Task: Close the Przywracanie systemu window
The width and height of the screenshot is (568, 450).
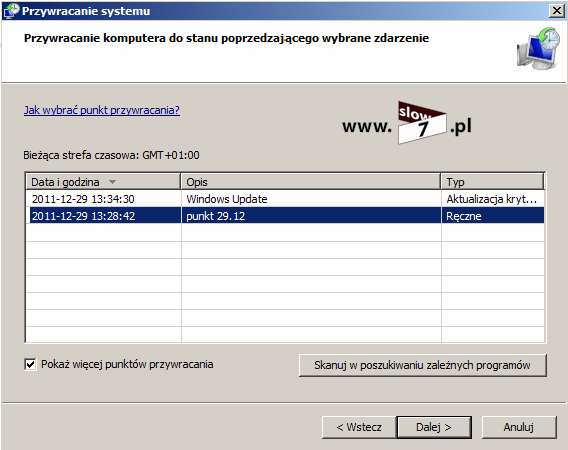Action: pyautogui.click(x=557, y=11)
